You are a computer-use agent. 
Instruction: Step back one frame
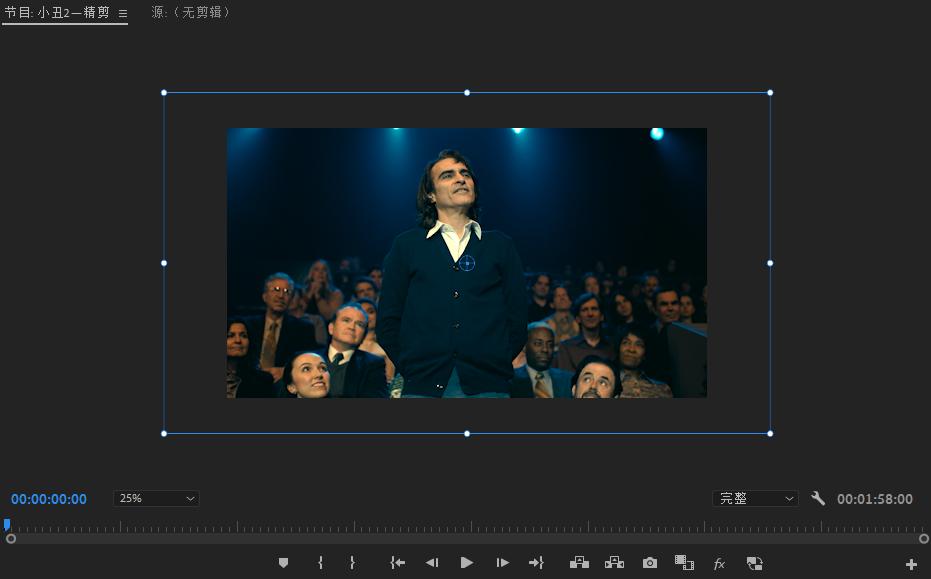coord(433,562)
